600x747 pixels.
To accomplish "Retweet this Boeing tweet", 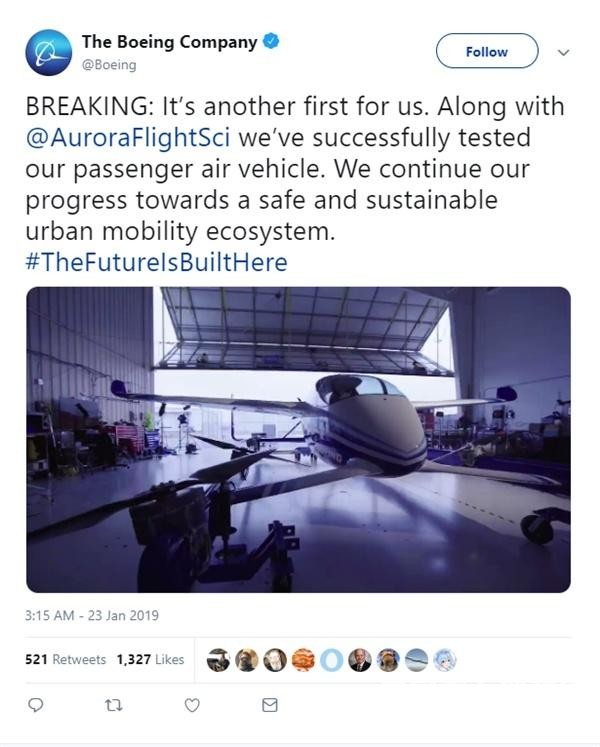I will 113,705.
